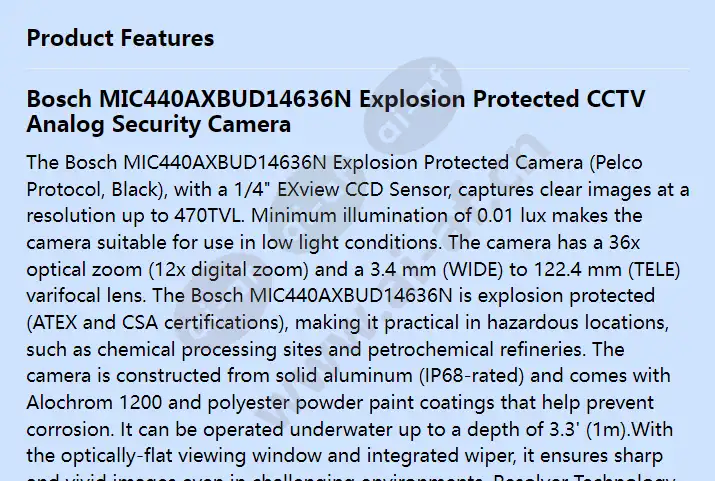This screenshot has height=481, width=715.
Task: Click the 'Pelco' protocol word
Action: pos(616,162)
